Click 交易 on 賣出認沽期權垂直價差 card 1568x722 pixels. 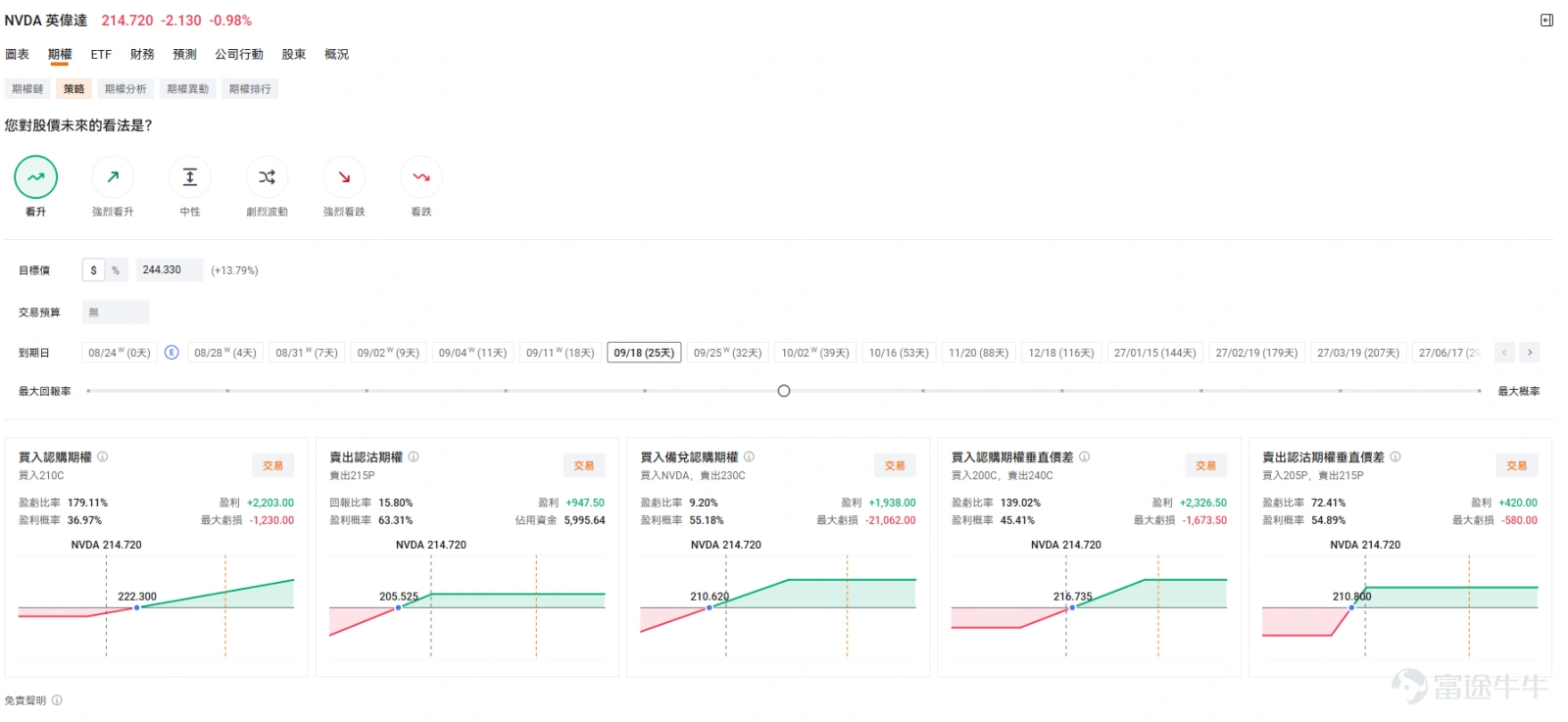point(1517,466)
